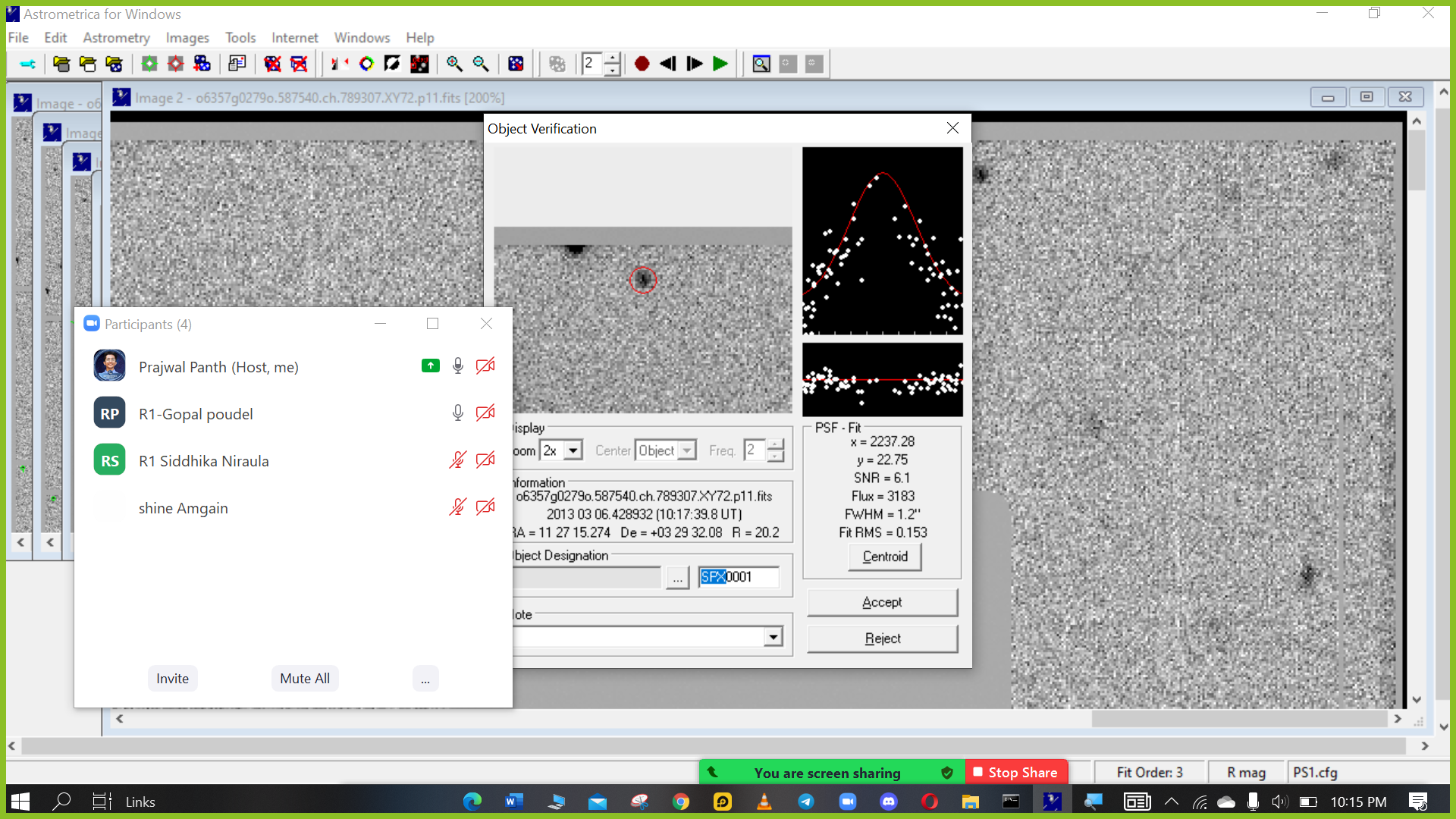Expand the Zoom 2x dropdown

573,450
